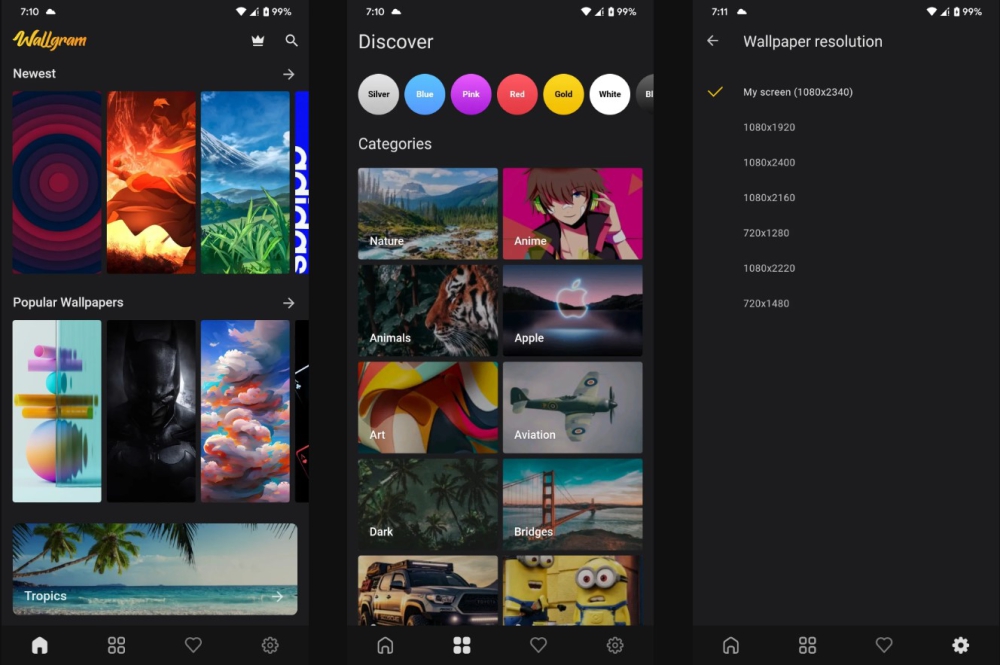Tap the categories grid icon on the Wallpaper resolution screen

tap(807, 645)
